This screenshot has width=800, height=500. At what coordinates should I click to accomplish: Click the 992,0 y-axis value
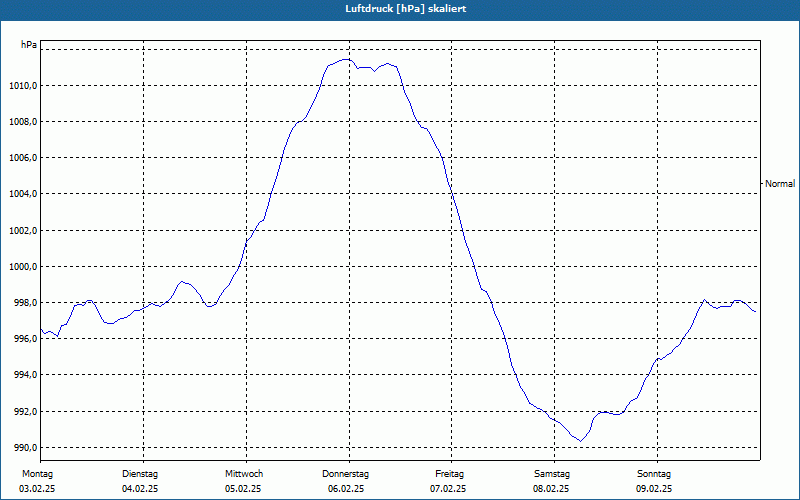[26, 412]
